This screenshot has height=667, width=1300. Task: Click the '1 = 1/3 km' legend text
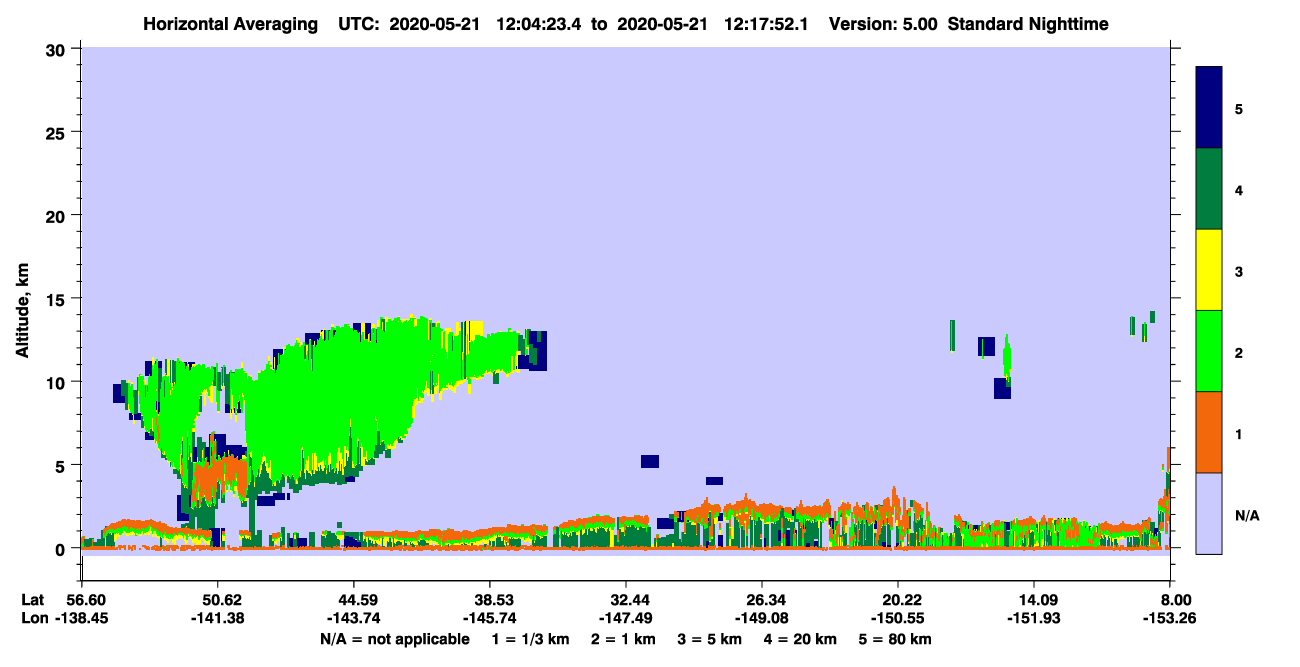click(532, 639)
